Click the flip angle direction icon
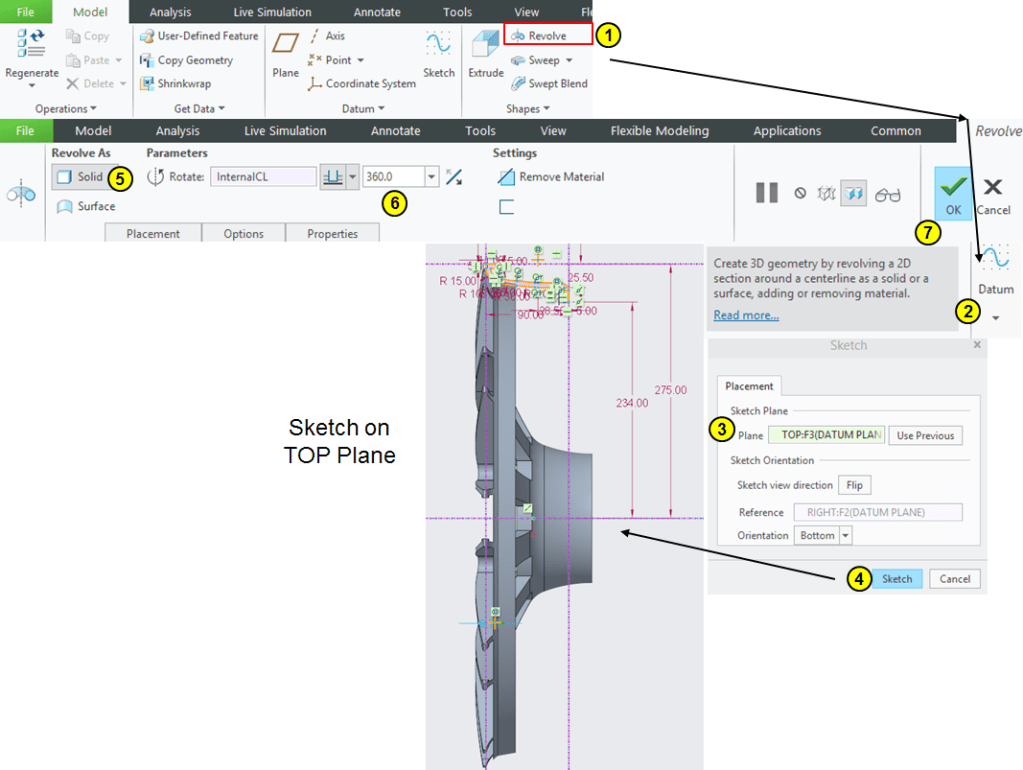1023x770 pixels. point(454,177)
